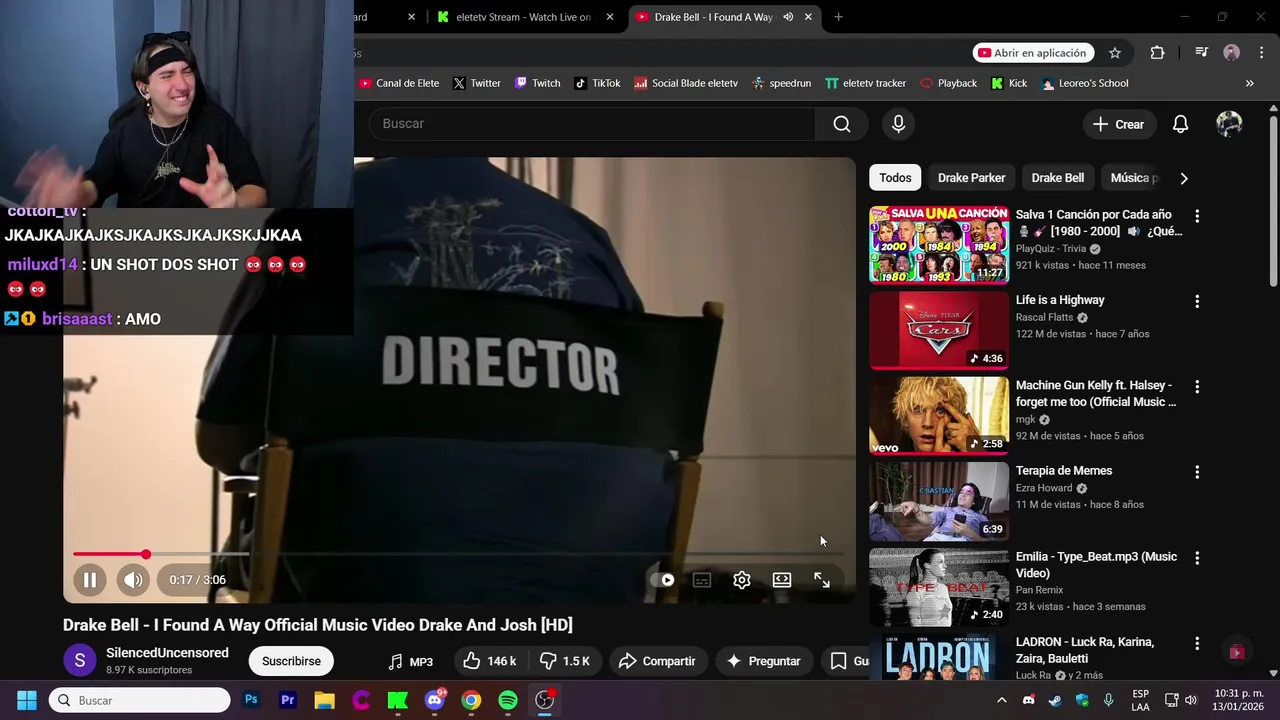Open the SilencedUncensored channel name

167,653
